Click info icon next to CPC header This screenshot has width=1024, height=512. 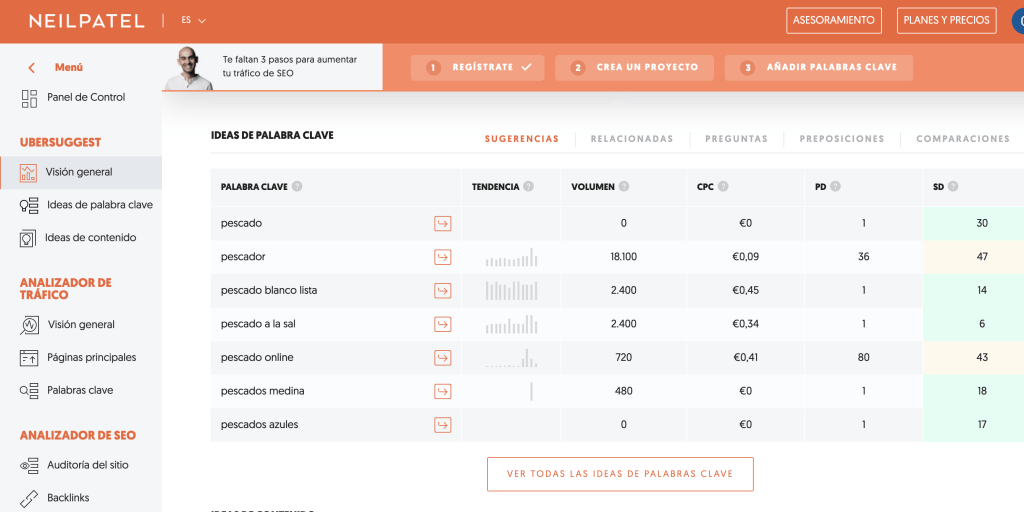(x=723, y=187)
